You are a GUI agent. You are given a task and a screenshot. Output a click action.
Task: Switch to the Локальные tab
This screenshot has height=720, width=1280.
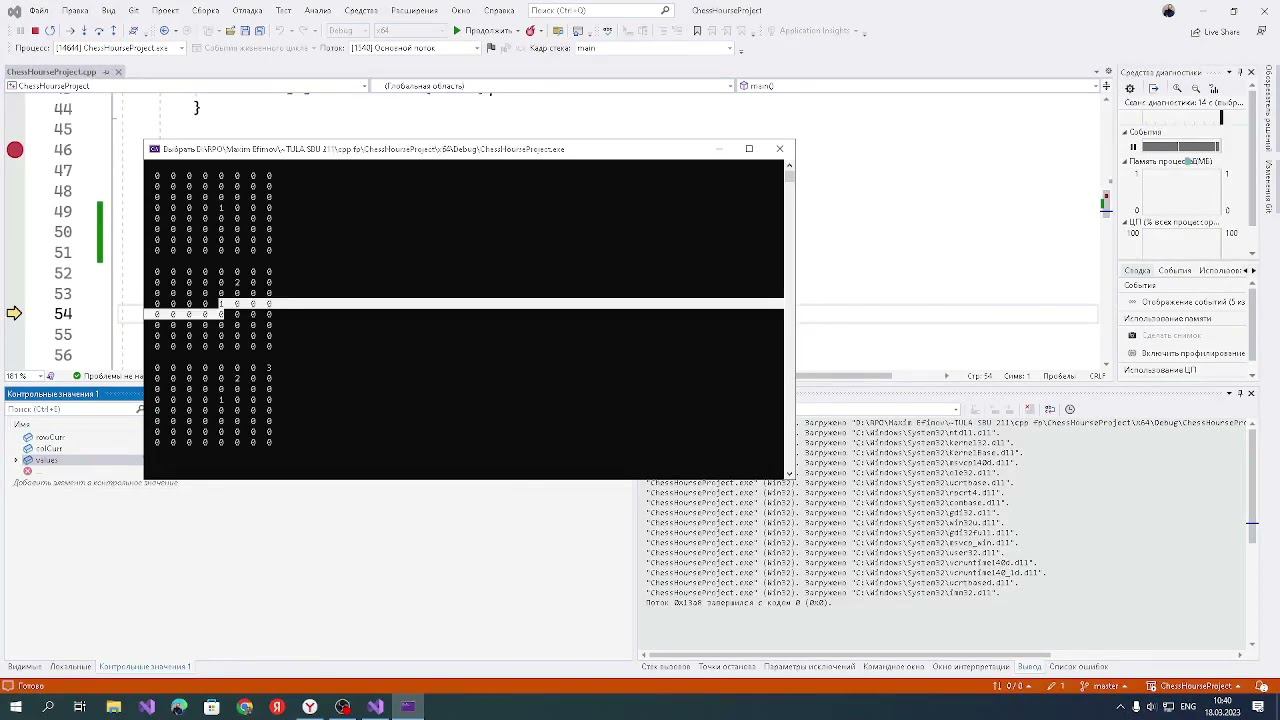[70, 667]
